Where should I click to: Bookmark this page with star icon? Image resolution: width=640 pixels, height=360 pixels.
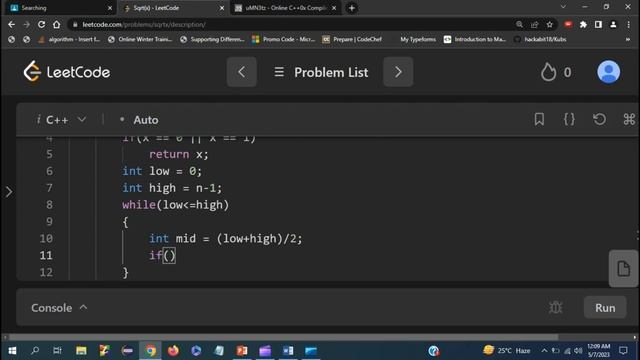click(x=549, y=24)
